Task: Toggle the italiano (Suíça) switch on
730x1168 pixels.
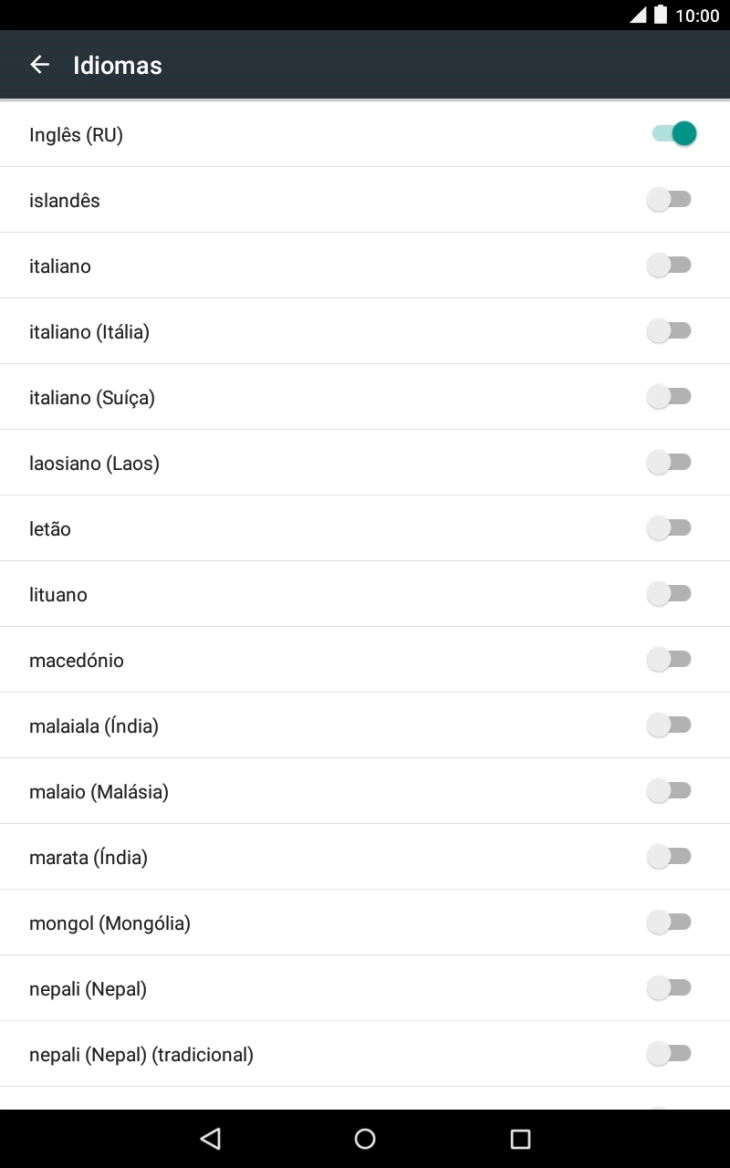Action: (x=669, y=397)
